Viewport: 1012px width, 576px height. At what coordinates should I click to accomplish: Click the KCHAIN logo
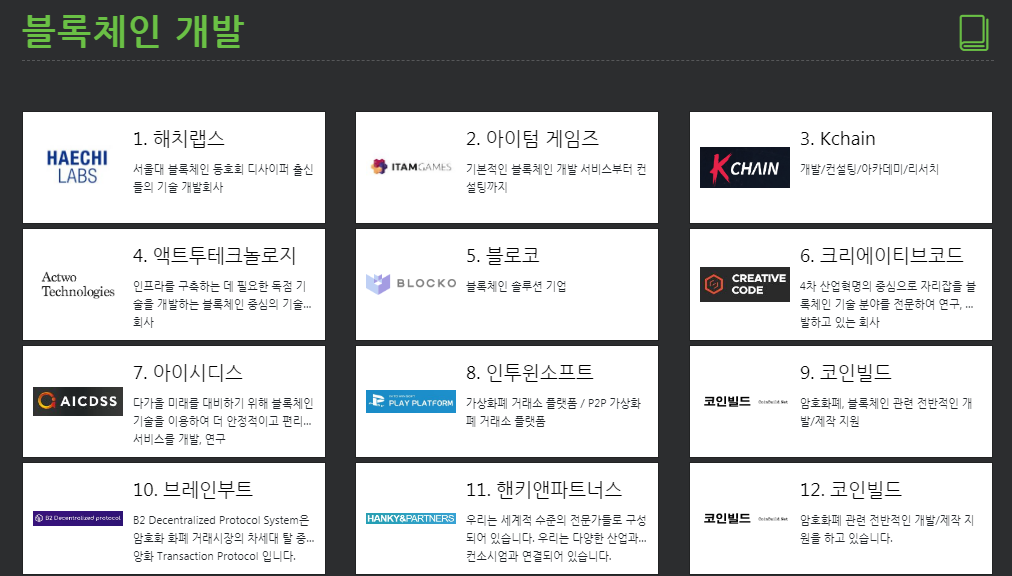click(x=744, y=167)
